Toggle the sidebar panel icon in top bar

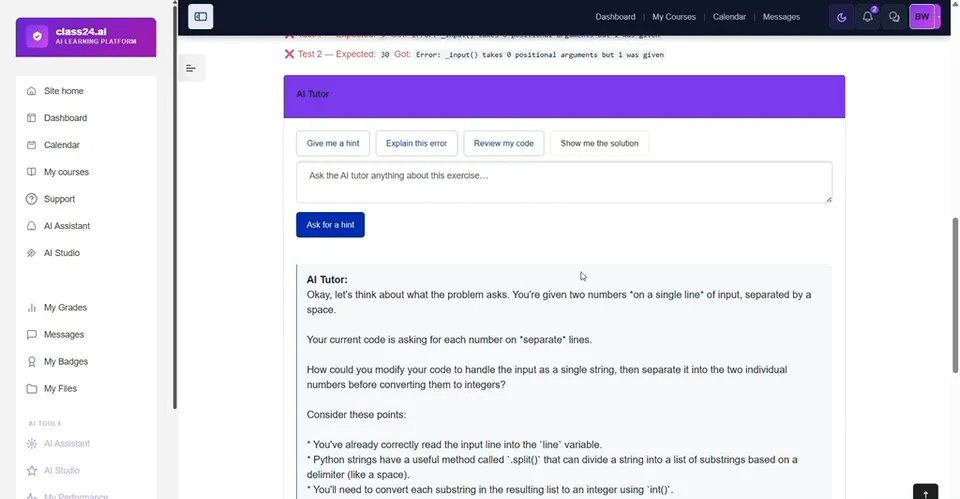pos(200,17)
